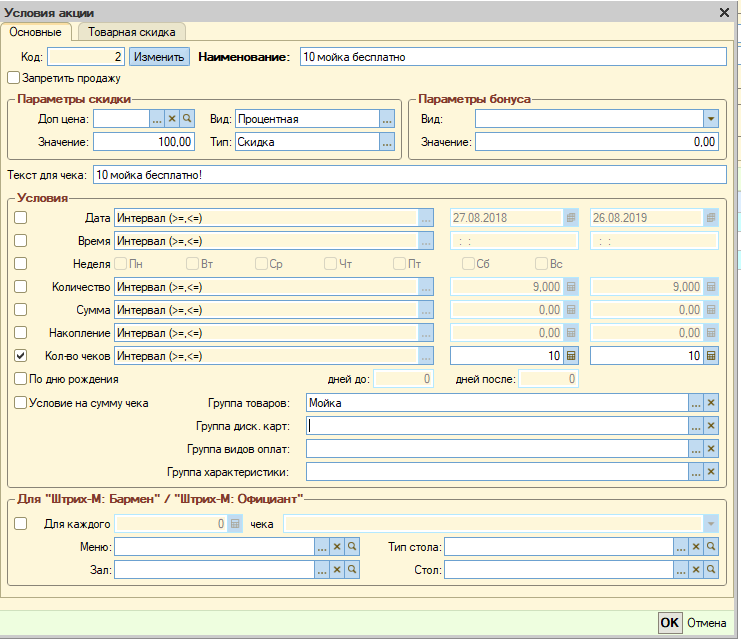Image resolution: width=741 pixels, height=642 pixels.
Task: Enable the Для каждого checkbox
Action: [x=20, y=523]
